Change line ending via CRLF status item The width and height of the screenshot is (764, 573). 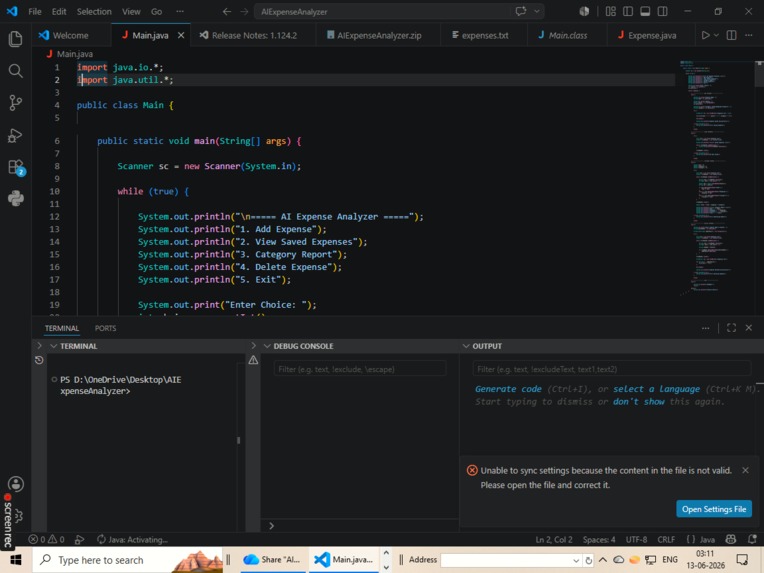point(666,539)
